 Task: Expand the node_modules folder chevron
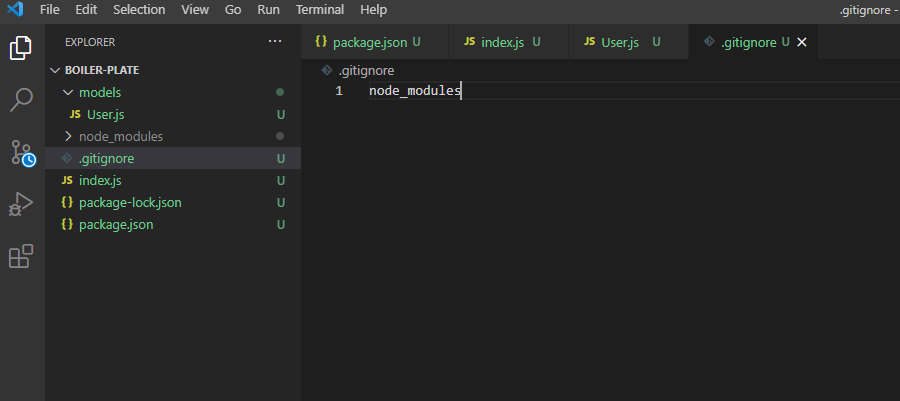click(68, 137)
